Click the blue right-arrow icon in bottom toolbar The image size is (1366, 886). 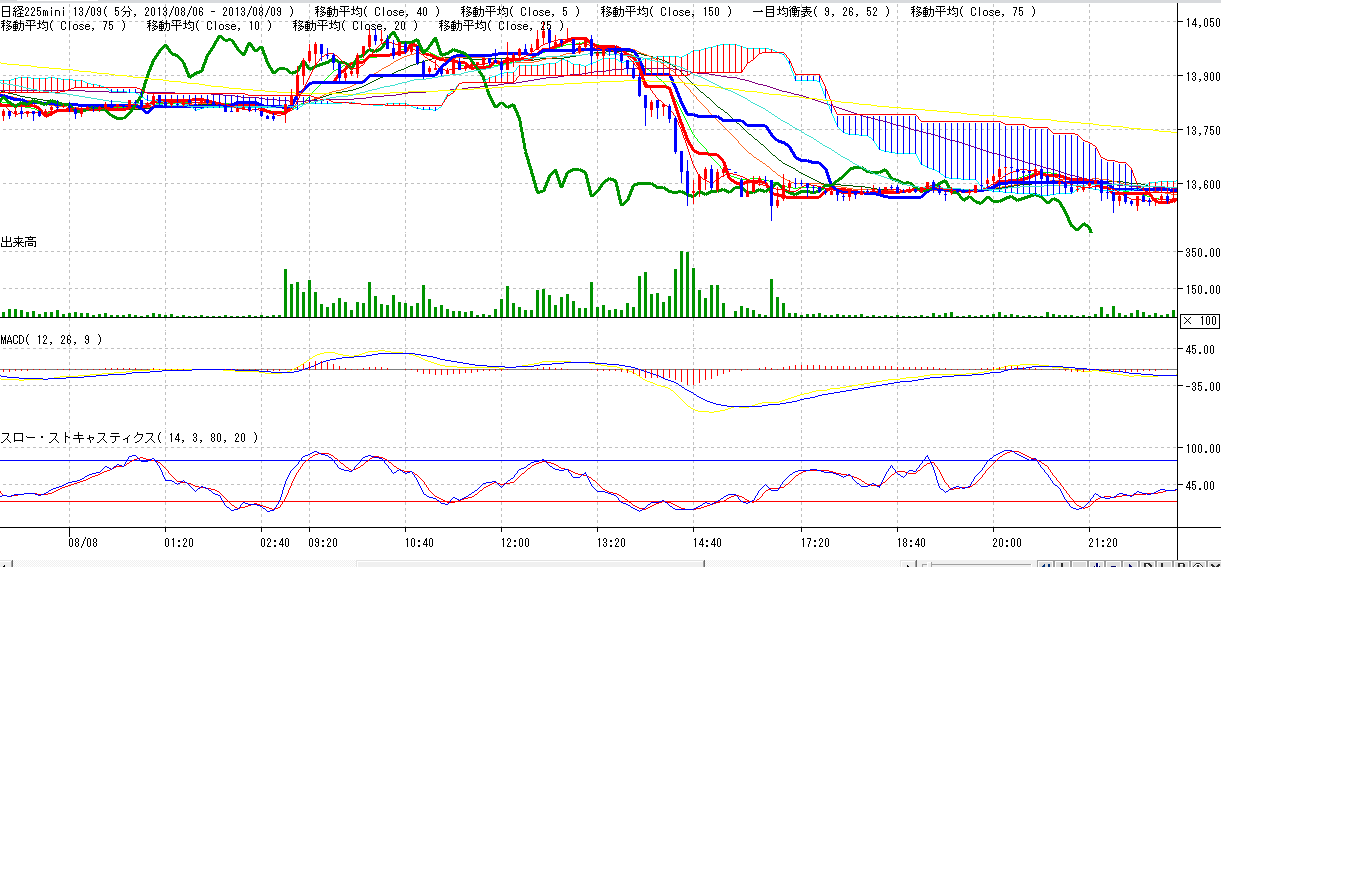point(1130,566)
